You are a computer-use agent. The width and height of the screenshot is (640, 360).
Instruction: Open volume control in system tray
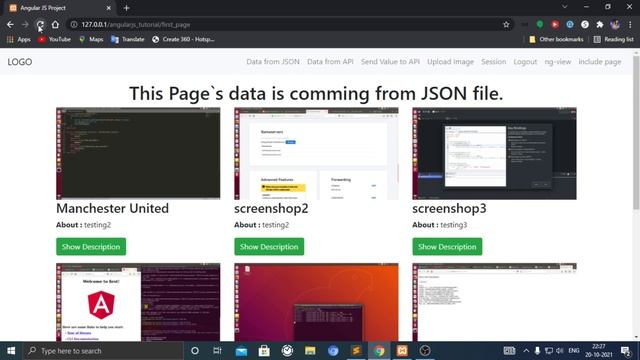pyautogui.click(x=560, y=351)
